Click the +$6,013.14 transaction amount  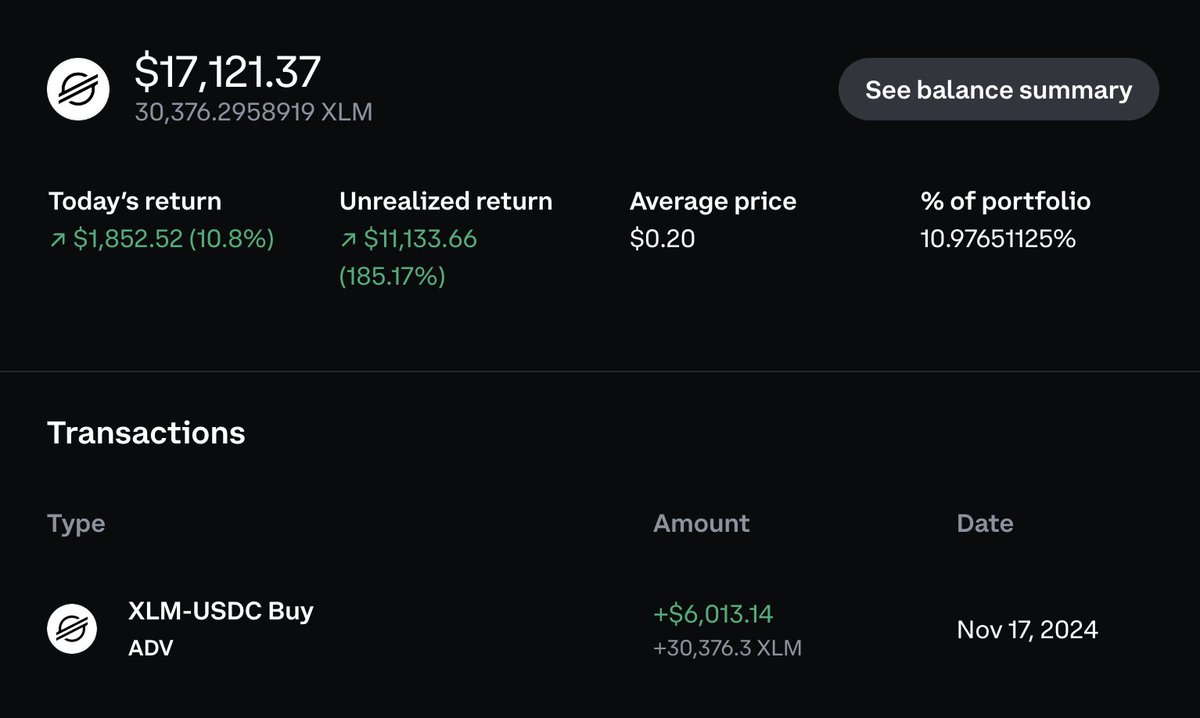click(712, 614)
